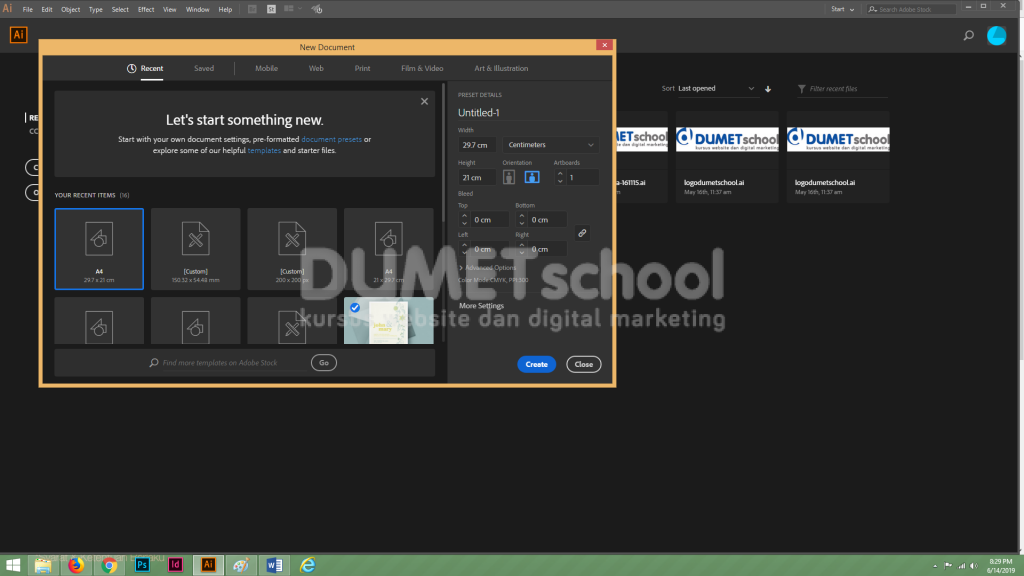
Task: Toggle the link bleed values chain icon
Action: pos(582,233)
